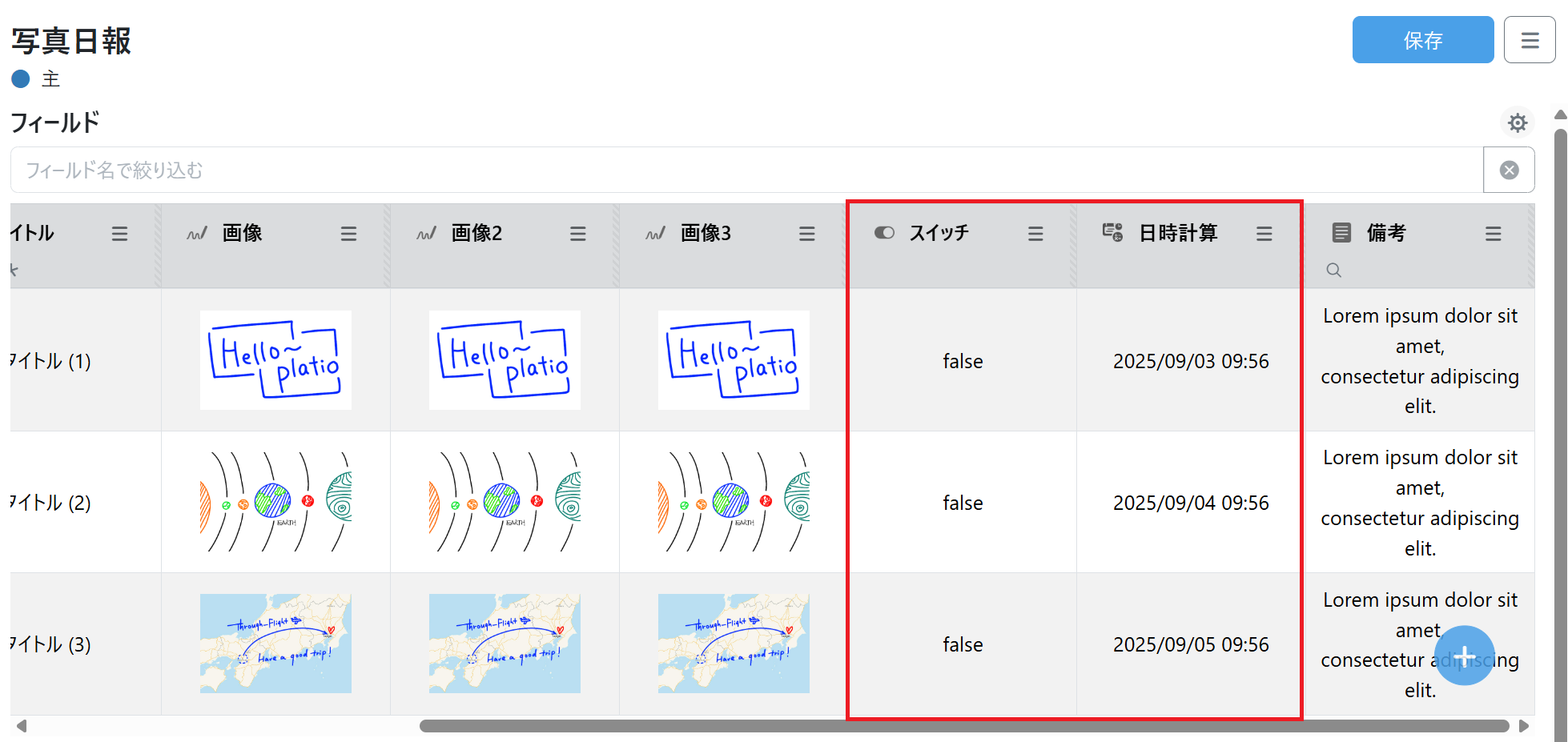The image size is (1568, 742).
Task: Click the blue 保存 save button
Action: (1422, 40)
